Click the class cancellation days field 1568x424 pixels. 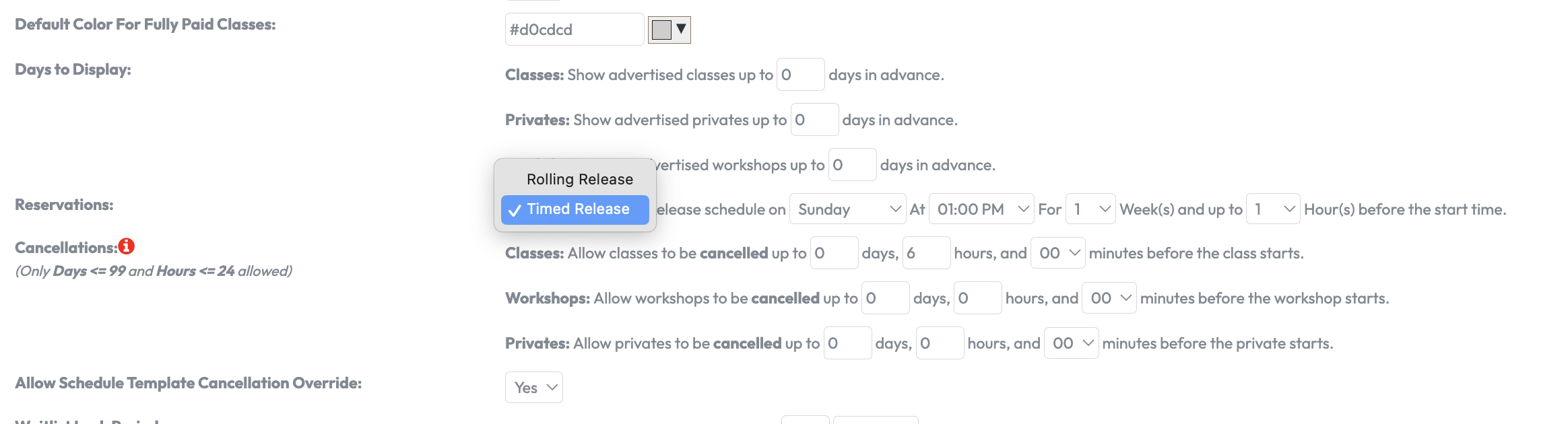point(834,253)
